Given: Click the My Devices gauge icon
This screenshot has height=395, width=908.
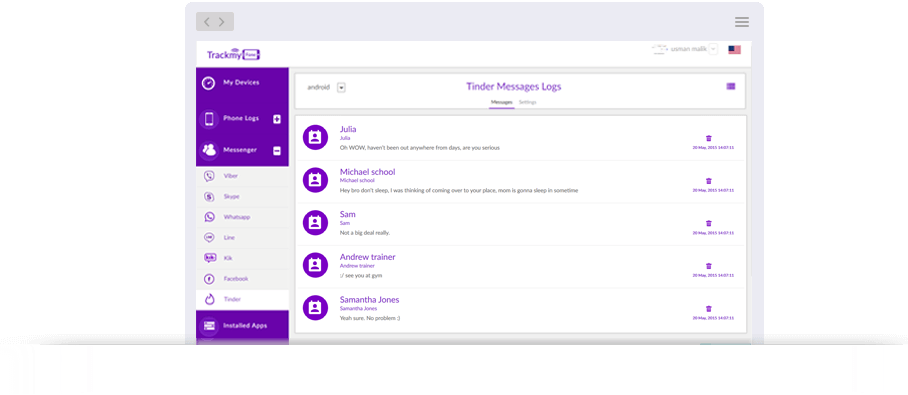Looking at the screenshot, I should (x=208, y=83).
